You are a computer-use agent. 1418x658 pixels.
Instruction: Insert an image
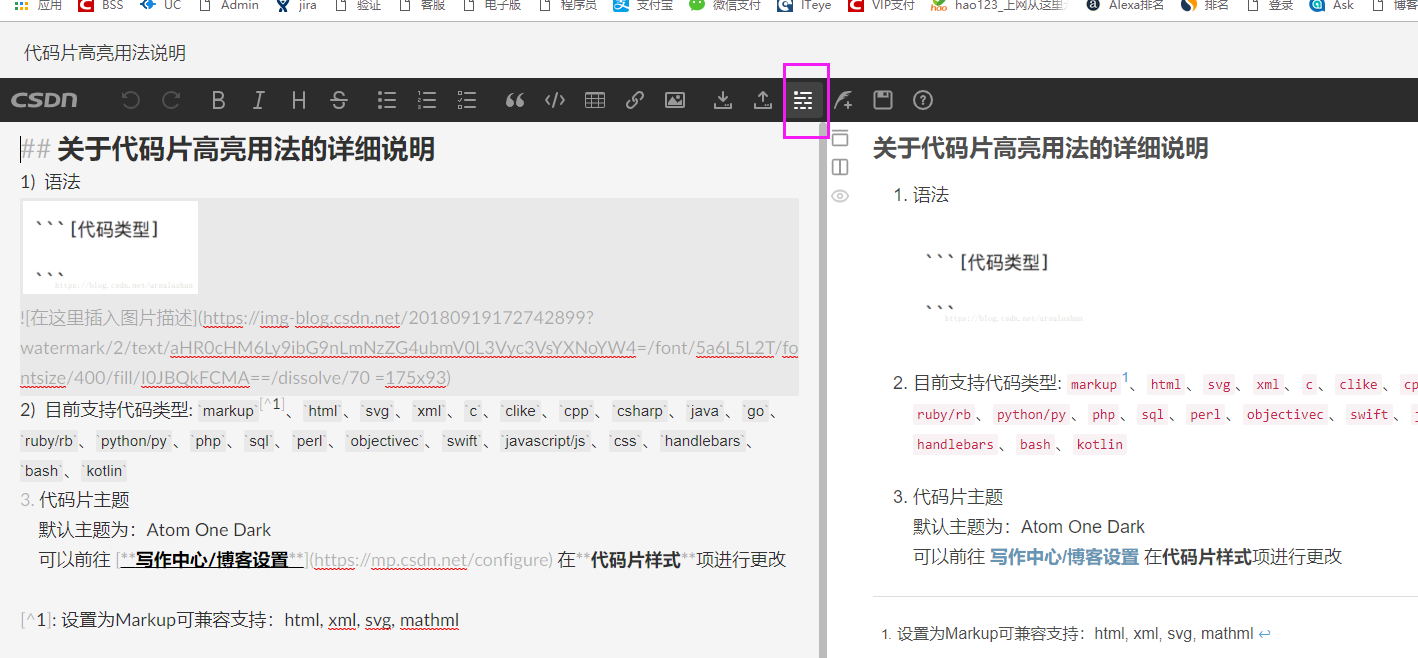point(675,100)
